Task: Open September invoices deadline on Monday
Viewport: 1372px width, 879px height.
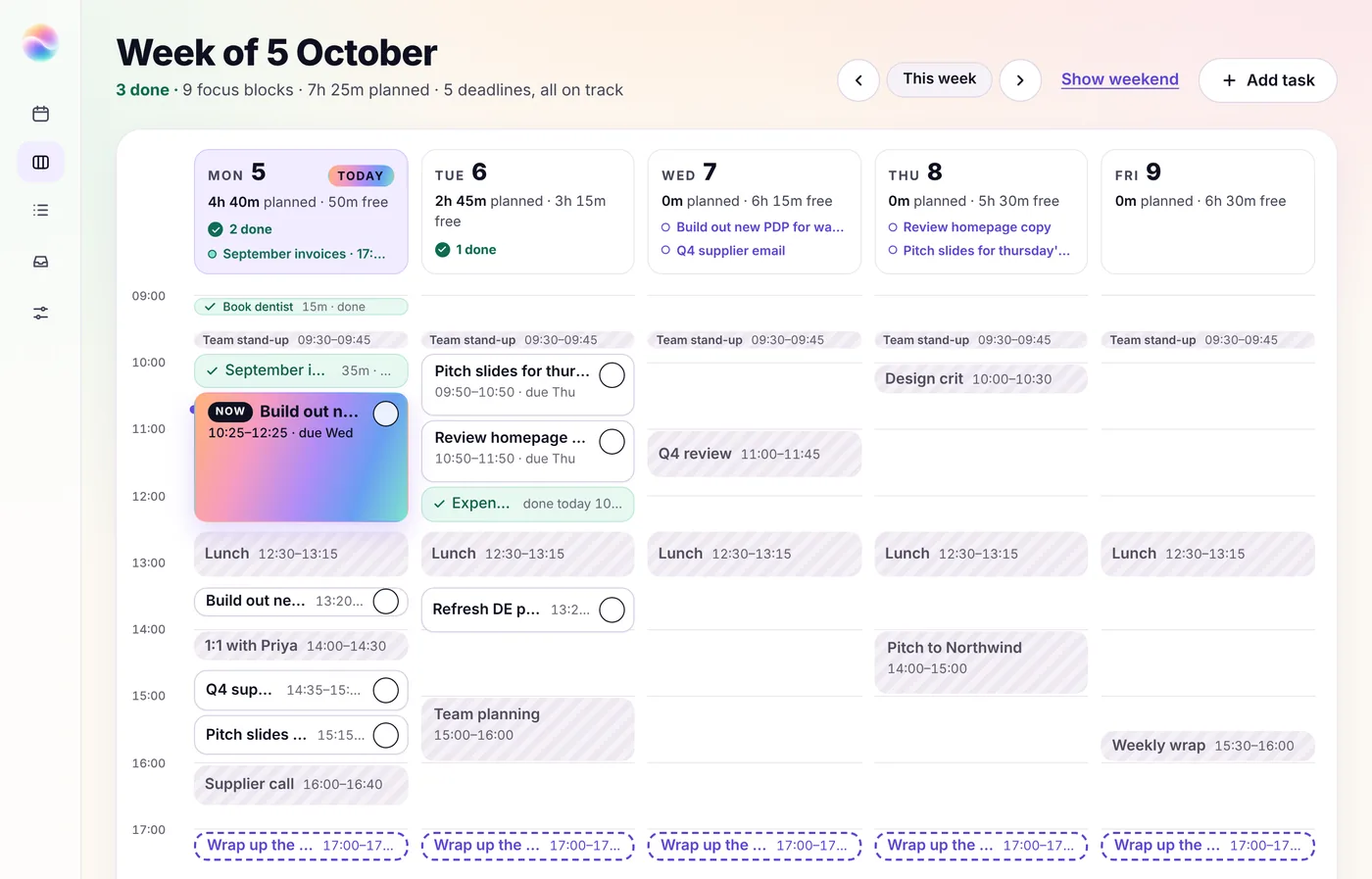Action: click(x=297, y=254)
